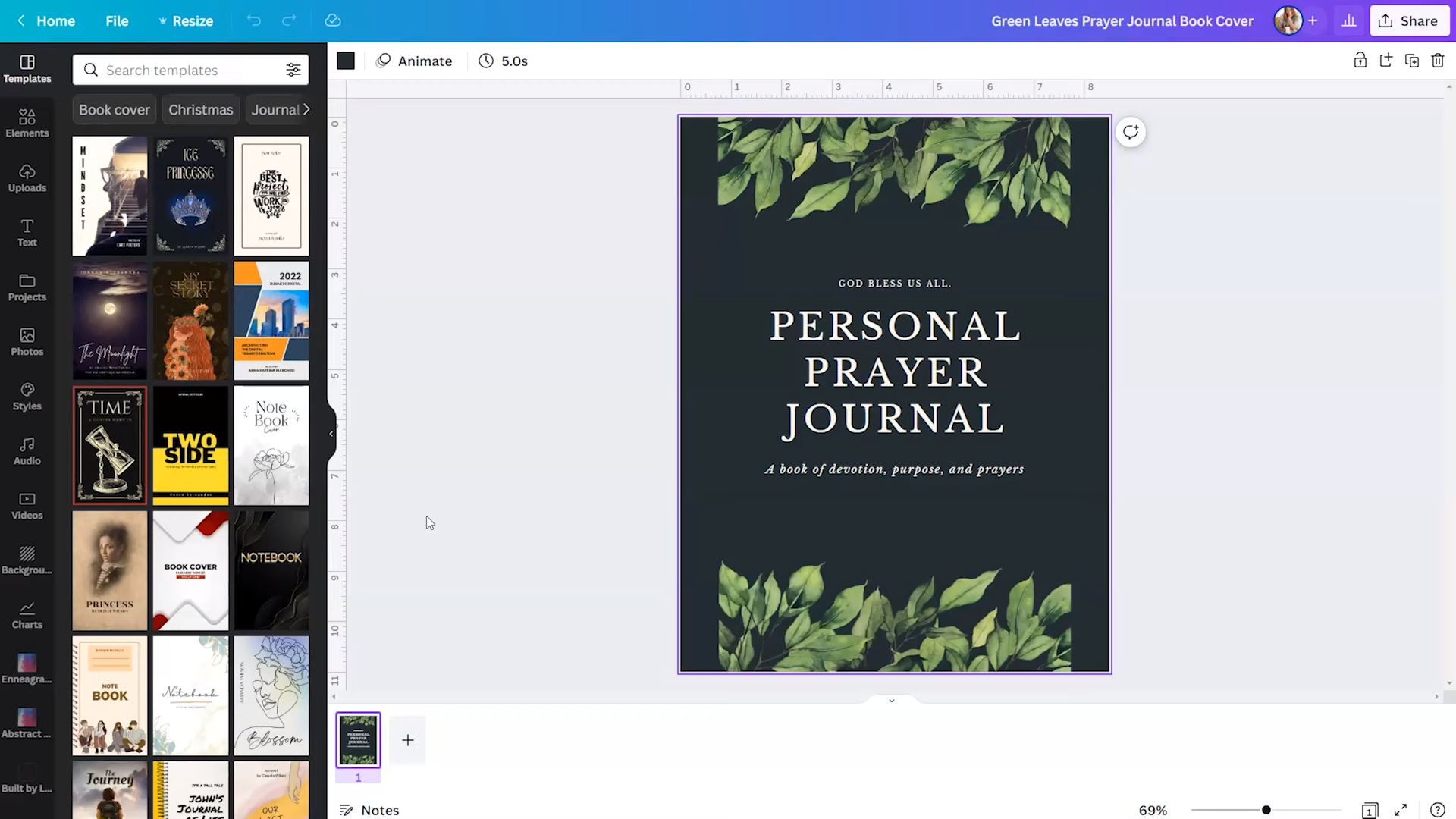
Task: Open the Elements panel
Action: 27,123
